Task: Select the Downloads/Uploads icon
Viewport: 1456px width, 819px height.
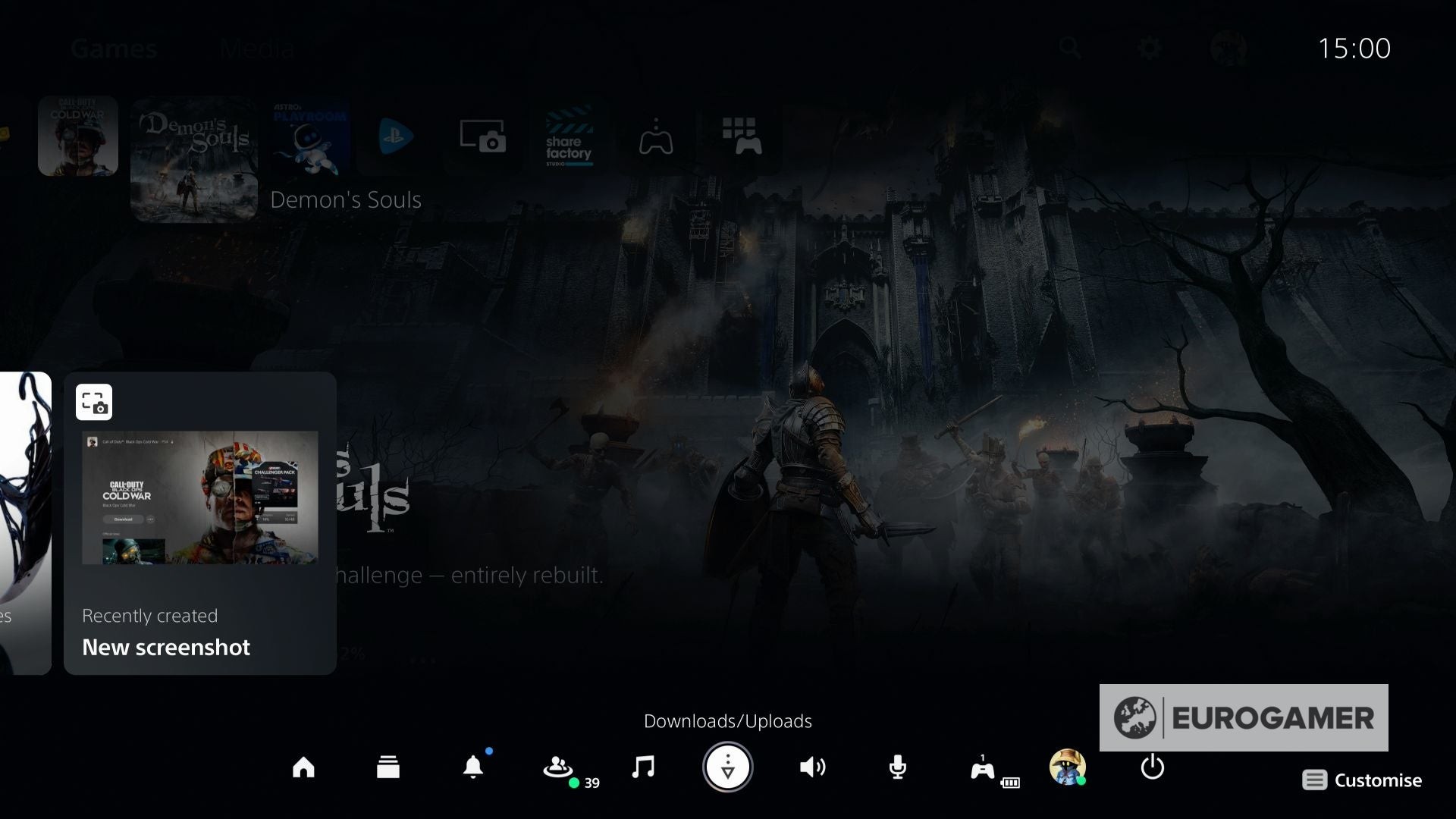Action: [728, 767]
